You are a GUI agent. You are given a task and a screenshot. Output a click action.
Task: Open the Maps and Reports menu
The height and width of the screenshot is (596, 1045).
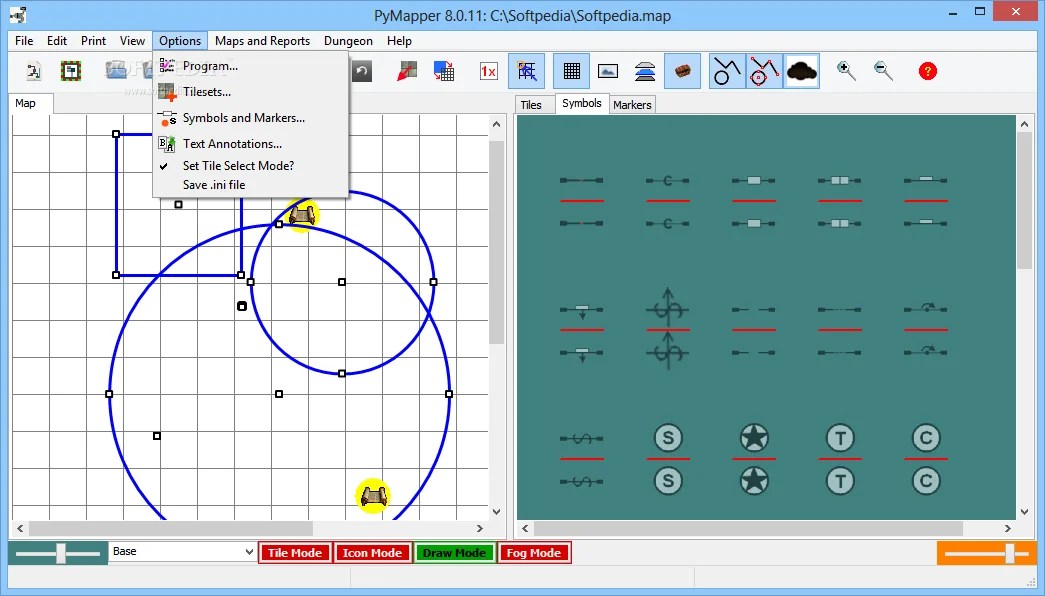pos(263,41)
